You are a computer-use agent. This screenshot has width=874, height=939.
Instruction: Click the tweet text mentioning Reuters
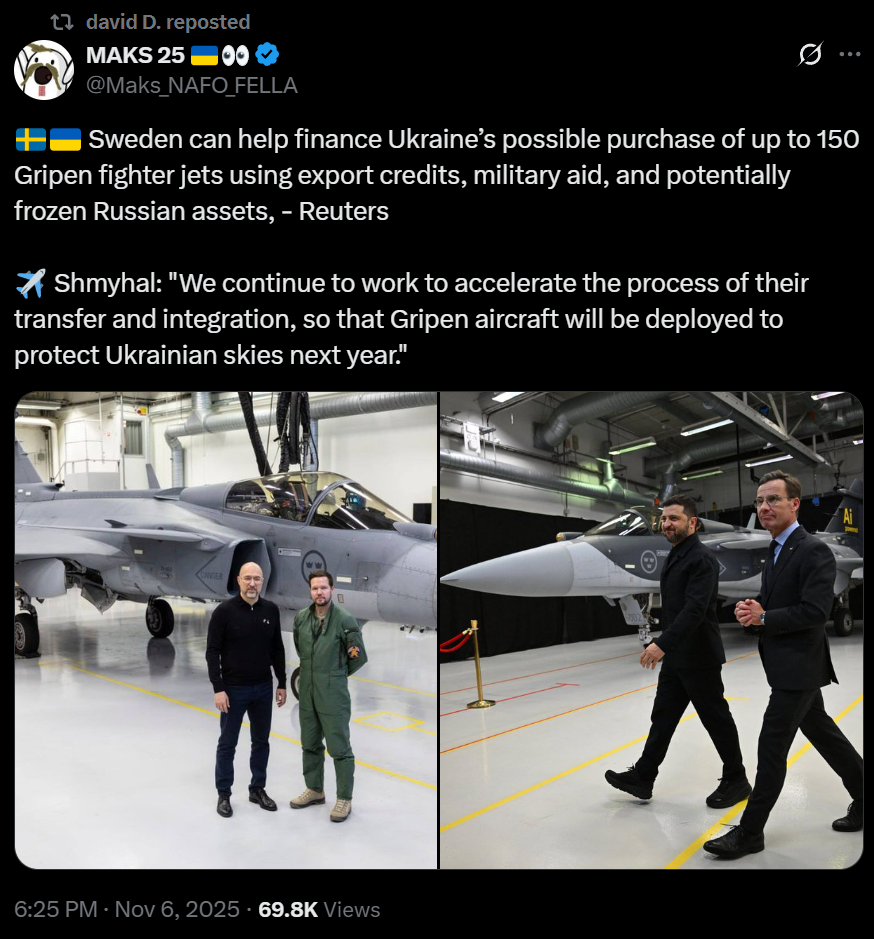point(437,175)
